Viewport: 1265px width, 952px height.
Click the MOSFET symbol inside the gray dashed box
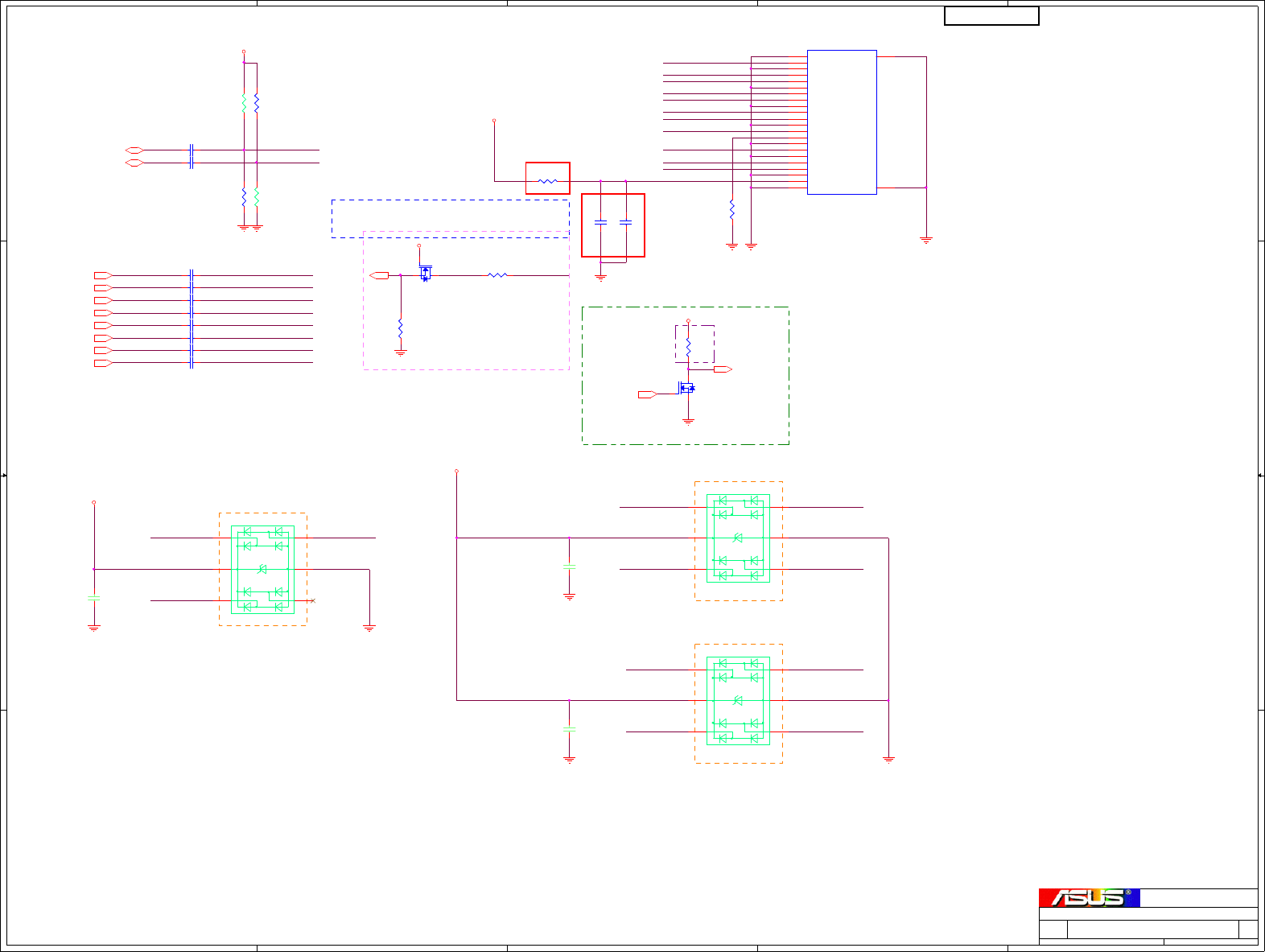tap(425, 274)
